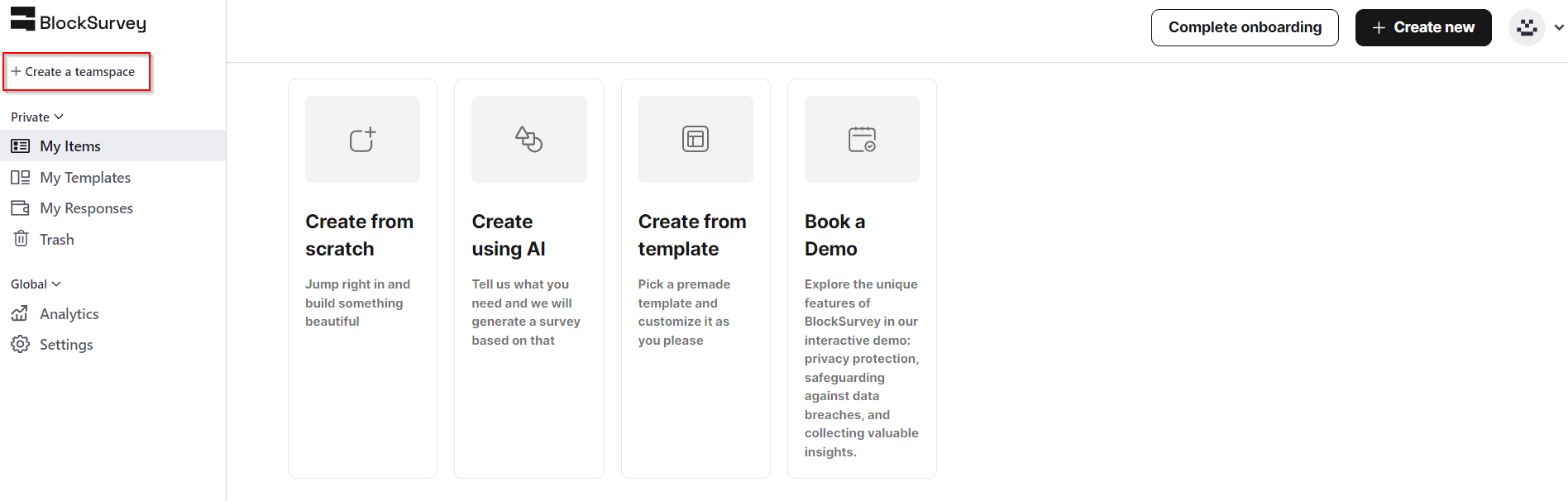This screenshot has width=1568, height=501.
Task: Click the Create from scratch plus icon
Action: (x=362, y=139)
